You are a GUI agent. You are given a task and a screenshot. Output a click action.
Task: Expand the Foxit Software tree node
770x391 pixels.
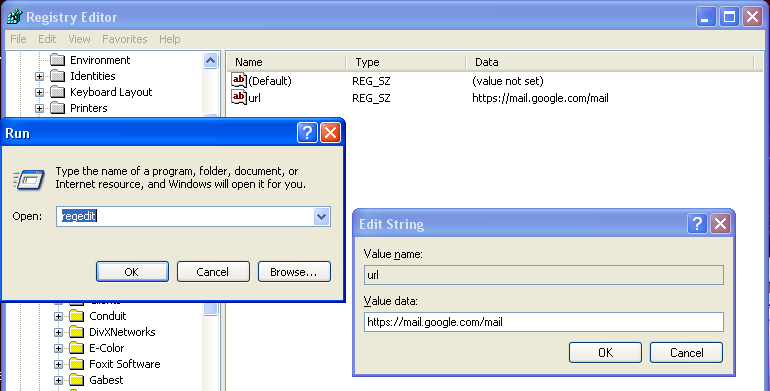click(58, 364)
